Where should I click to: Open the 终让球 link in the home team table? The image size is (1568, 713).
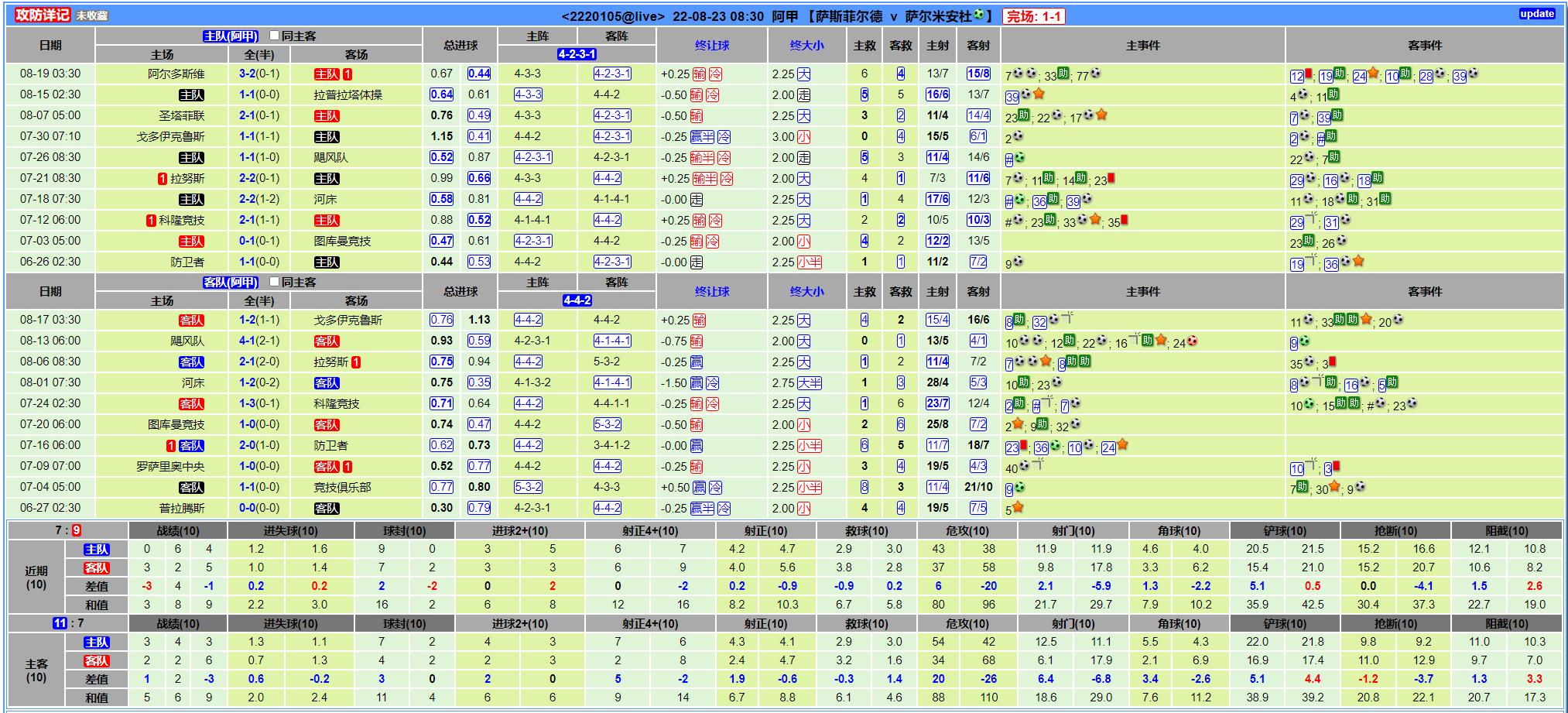point(712,46)
